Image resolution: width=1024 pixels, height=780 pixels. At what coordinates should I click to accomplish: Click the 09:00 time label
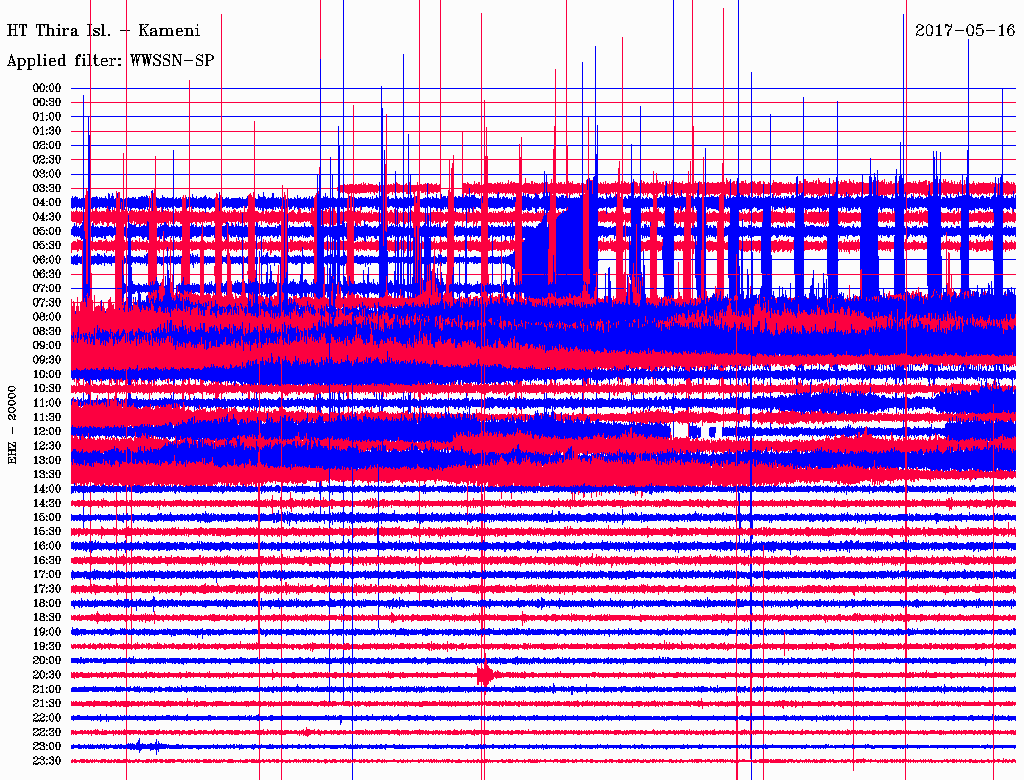[x=47, y=346]
